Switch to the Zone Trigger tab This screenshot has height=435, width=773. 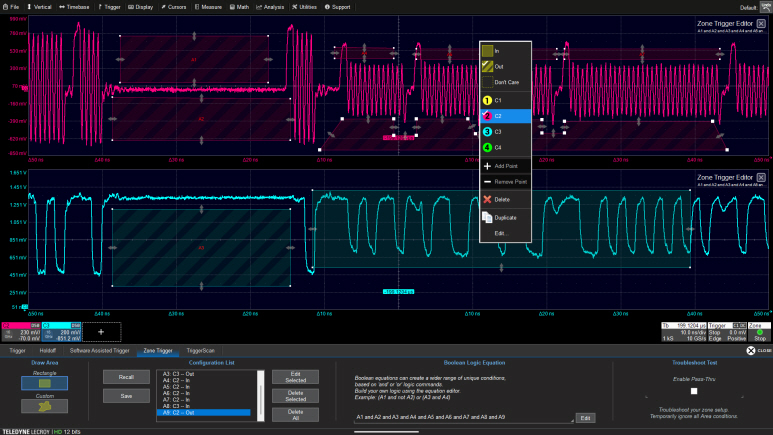coord(158,351)
